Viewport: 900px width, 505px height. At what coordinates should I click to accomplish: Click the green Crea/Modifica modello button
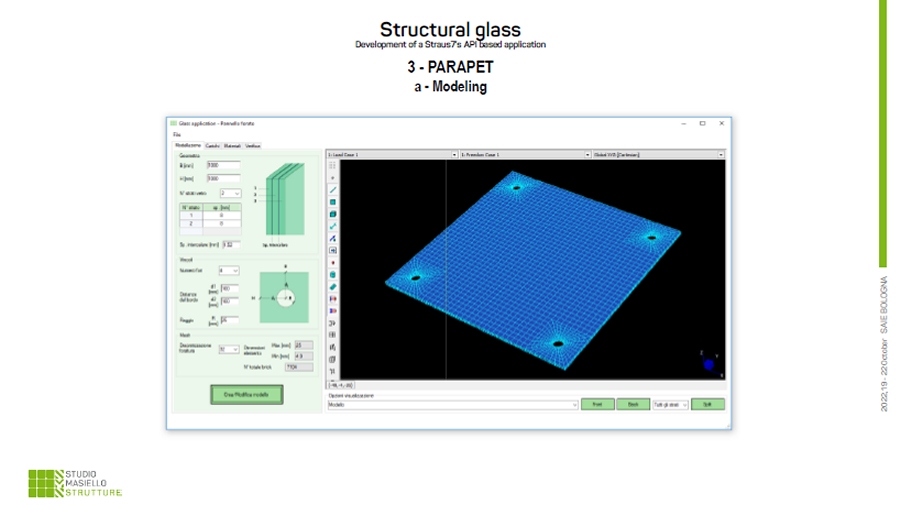coord(247,395)
